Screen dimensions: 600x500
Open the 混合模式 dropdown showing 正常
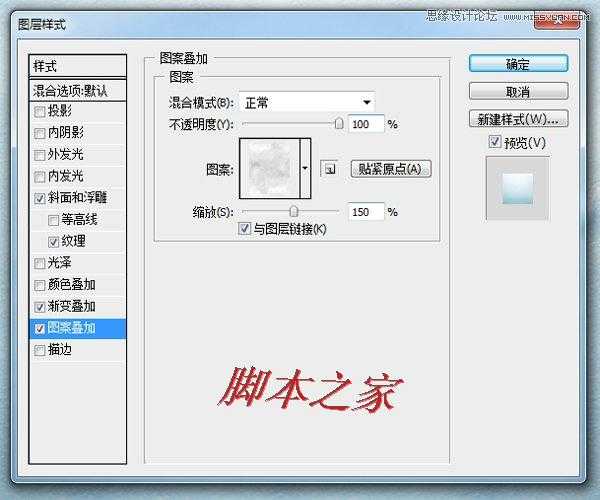(307, 102)
